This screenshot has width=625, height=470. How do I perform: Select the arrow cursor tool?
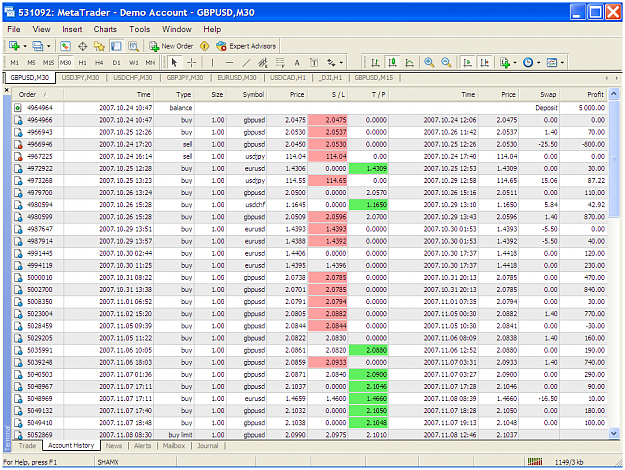click(174, 63)
